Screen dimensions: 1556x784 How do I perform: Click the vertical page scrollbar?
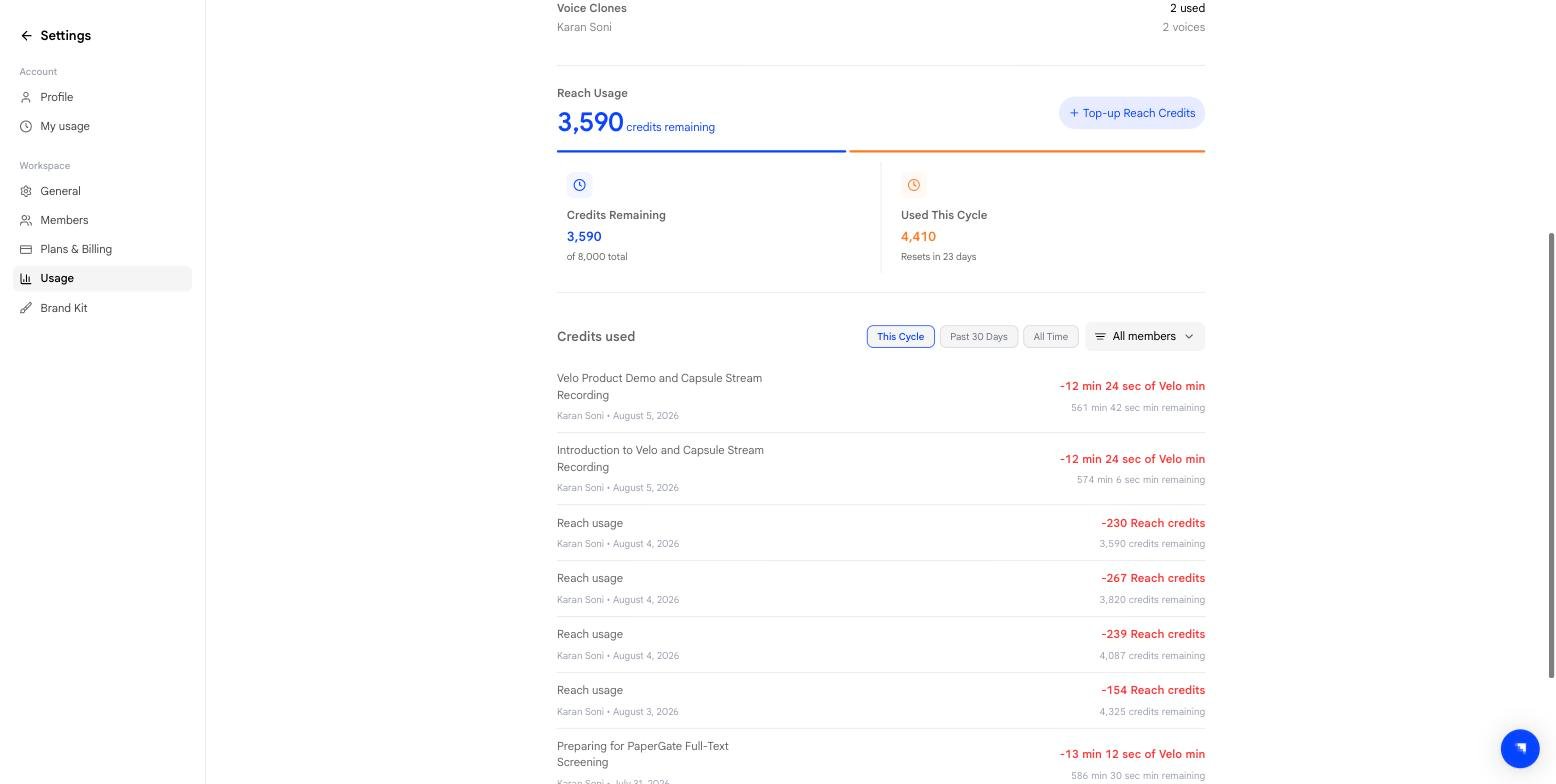(x=1551, y=455)
